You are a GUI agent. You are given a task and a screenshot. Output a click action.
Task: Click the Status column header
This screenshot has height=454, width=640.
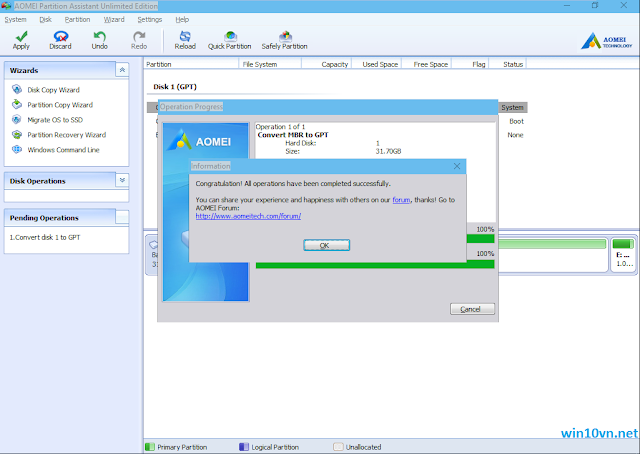click(508, 64)
